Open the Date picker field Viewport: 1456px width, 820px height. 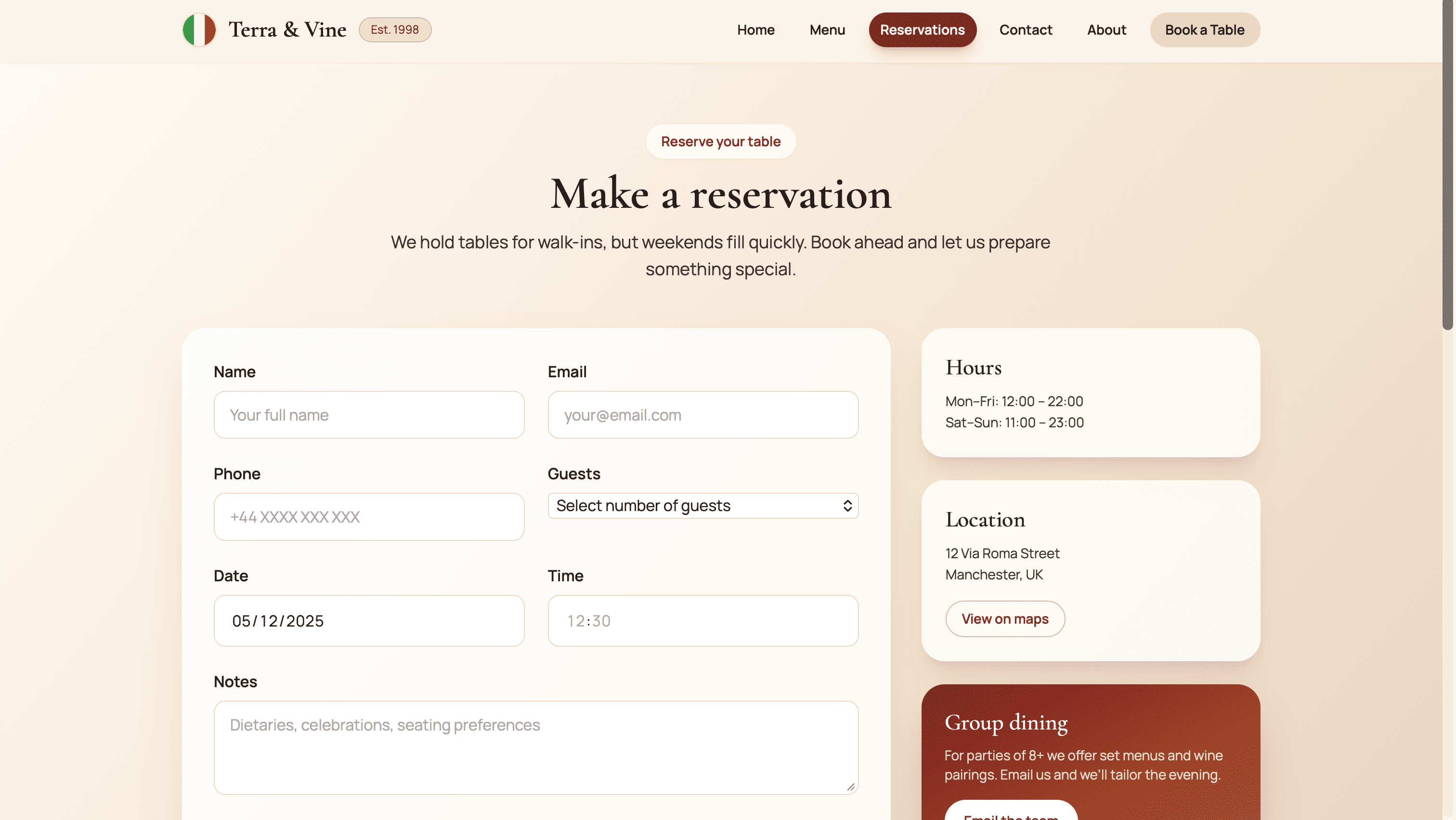point(368,620)
